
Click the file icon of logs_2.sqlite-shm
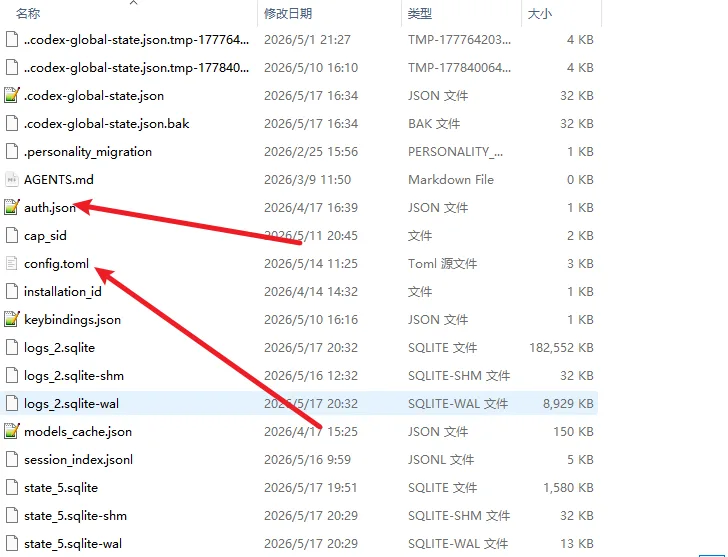coord(12,375)
